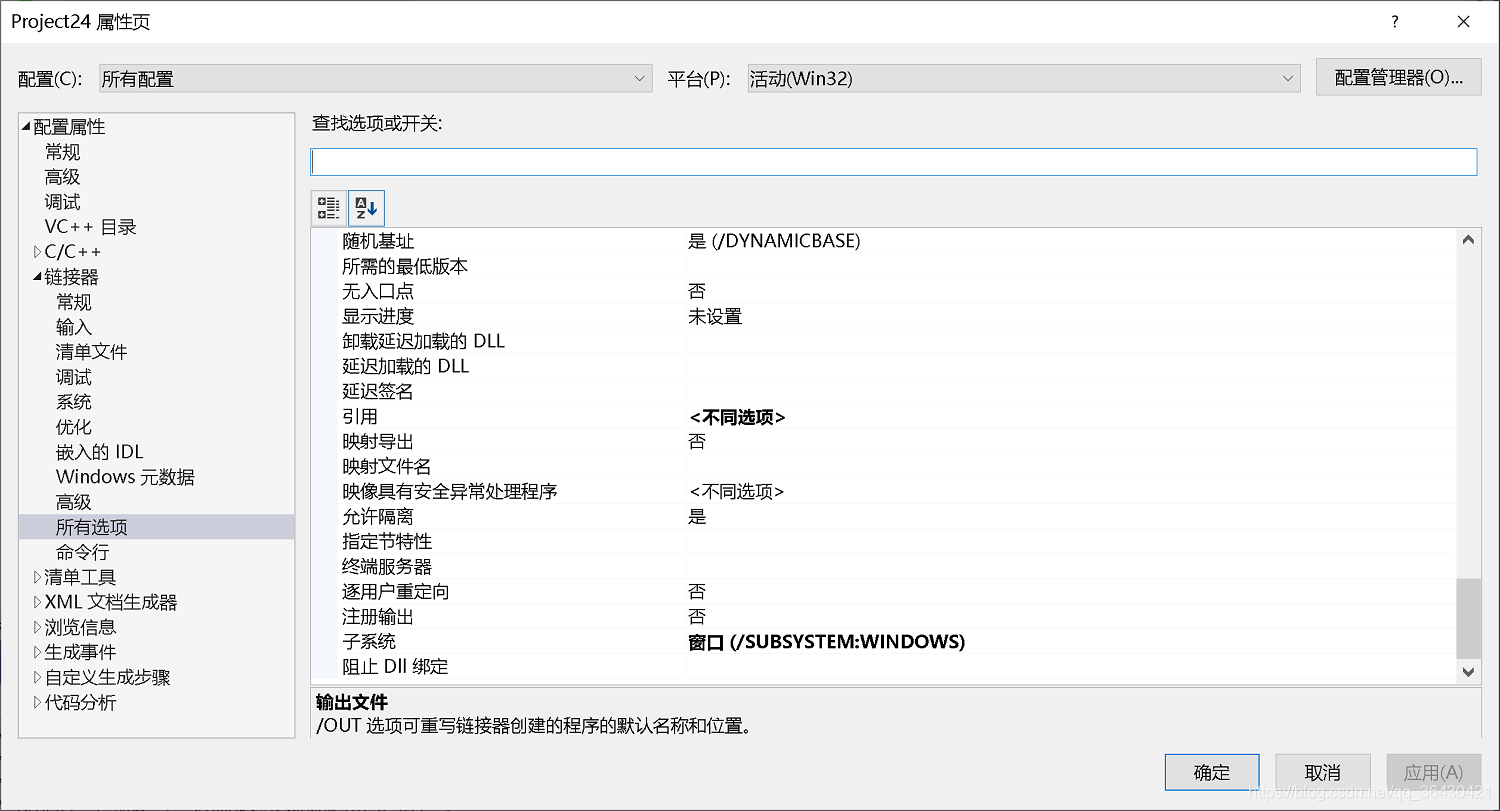Cancel with the 取消 button
Screen dimensions: 1500x811
point(1323,772)
